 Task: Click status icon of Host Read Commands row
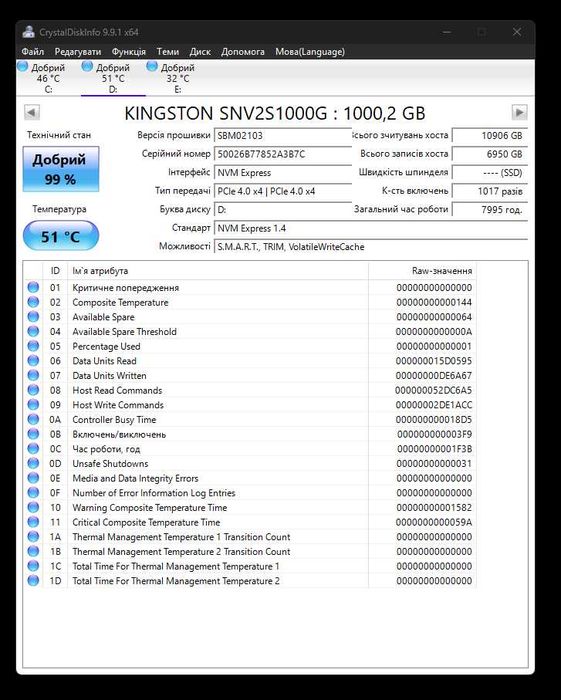click(33, 390)
